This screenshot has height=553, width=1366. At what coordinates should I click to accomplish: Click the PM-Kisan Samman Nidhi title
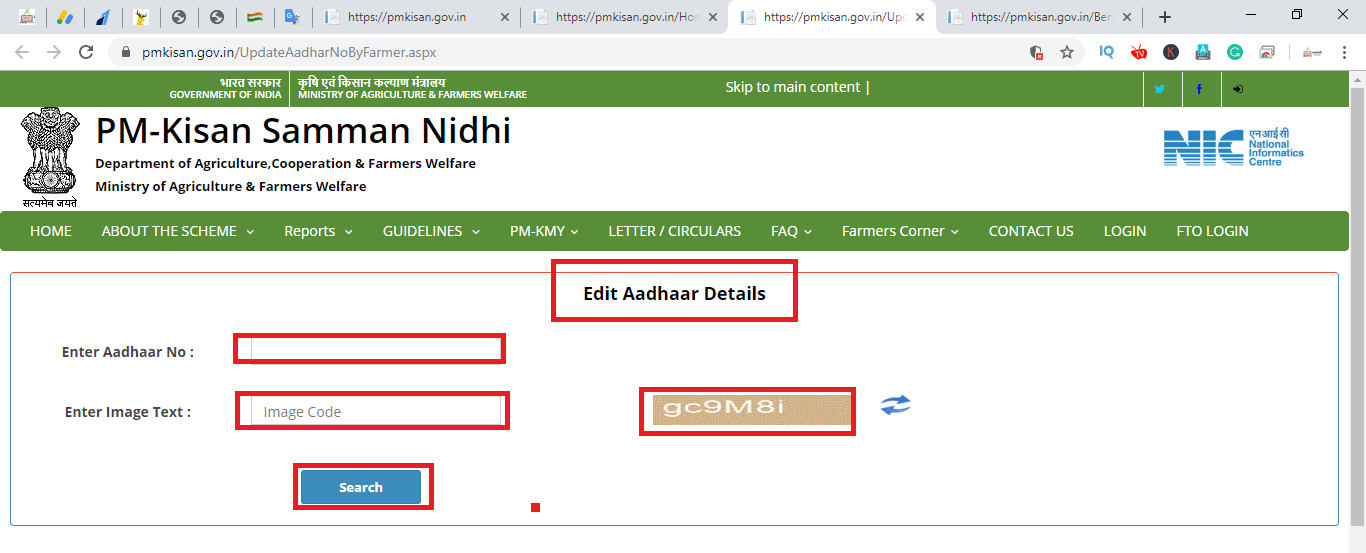[x=303, y=131]
